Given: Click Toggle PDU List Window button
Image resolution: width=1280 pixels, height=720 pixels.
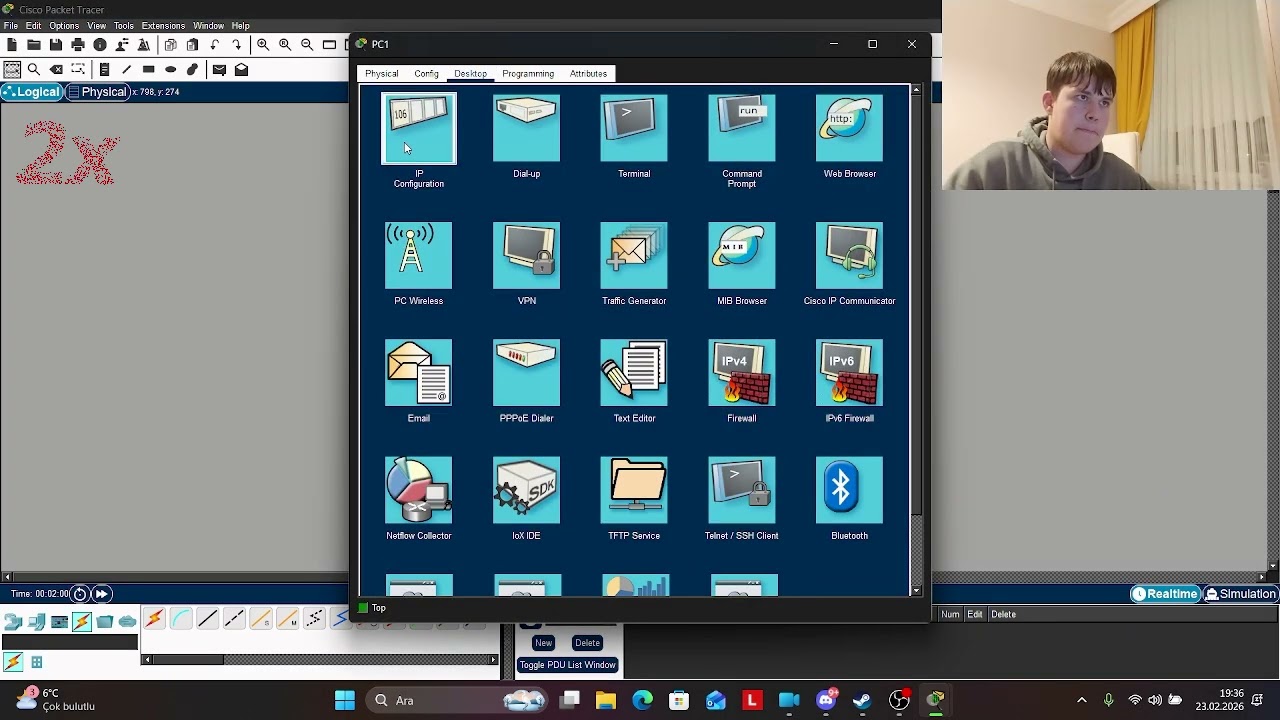Looking at the screenshot, I should 567,665.
